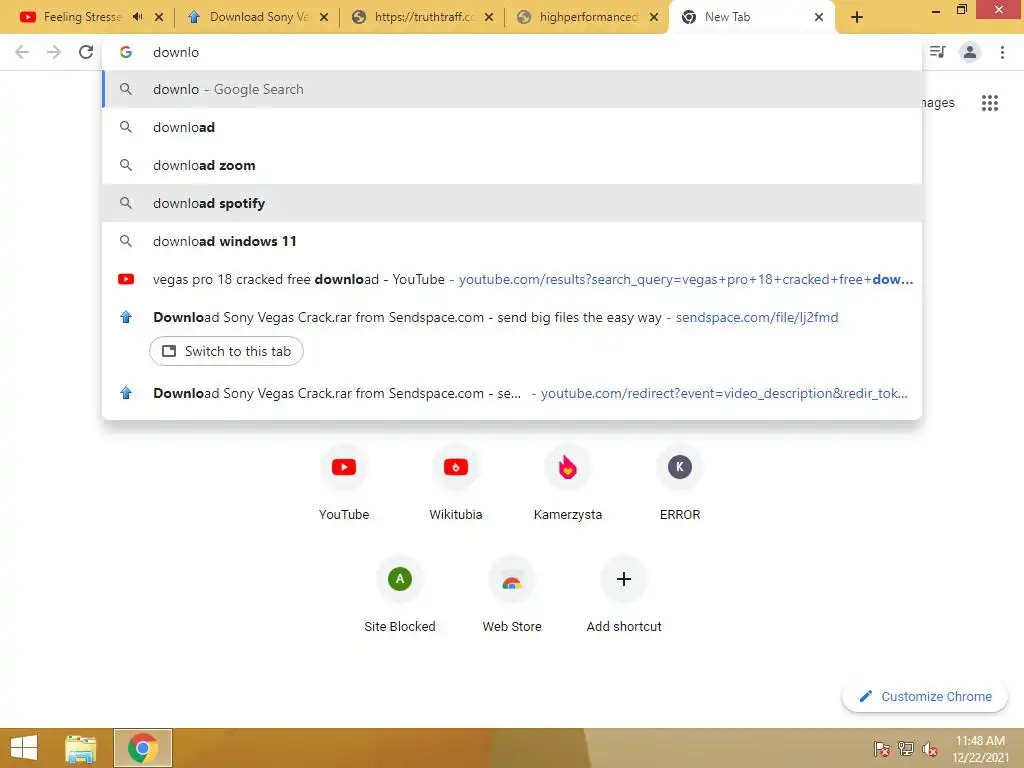Viewport: 1024px width, 768px height.
Task: Close the highperformanced tab
Action: pyautogui.click(x=654, y=18)
